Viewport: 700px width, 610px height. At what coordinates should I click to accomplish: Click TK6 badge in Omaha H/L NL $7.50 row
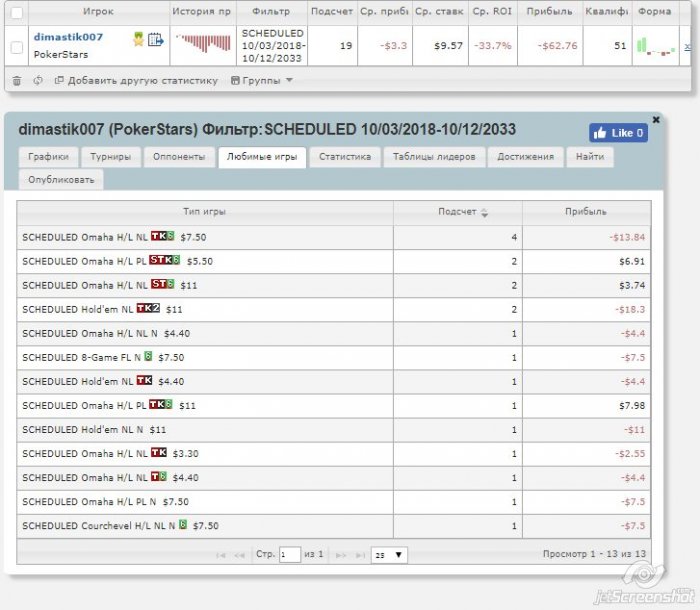[162, 236]
